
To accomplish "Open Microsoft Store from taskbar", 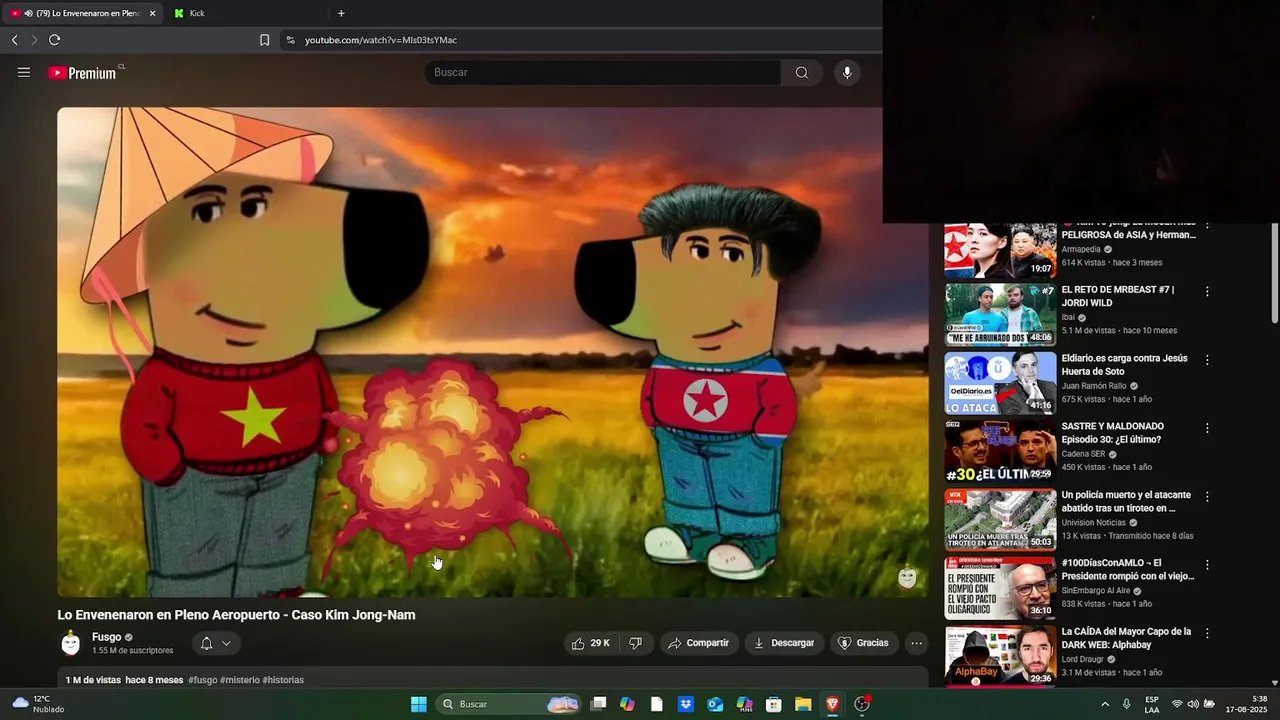I will 774,704.
